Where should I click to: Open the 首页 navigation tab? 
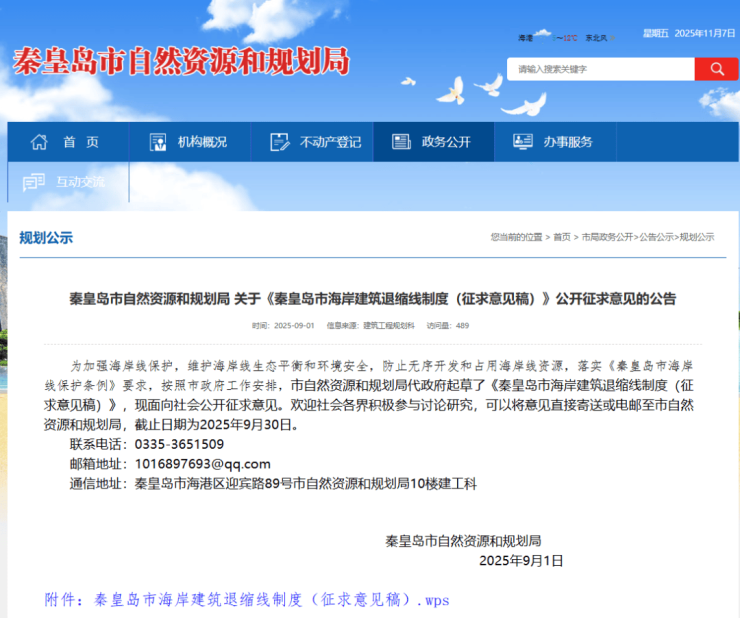68,142
